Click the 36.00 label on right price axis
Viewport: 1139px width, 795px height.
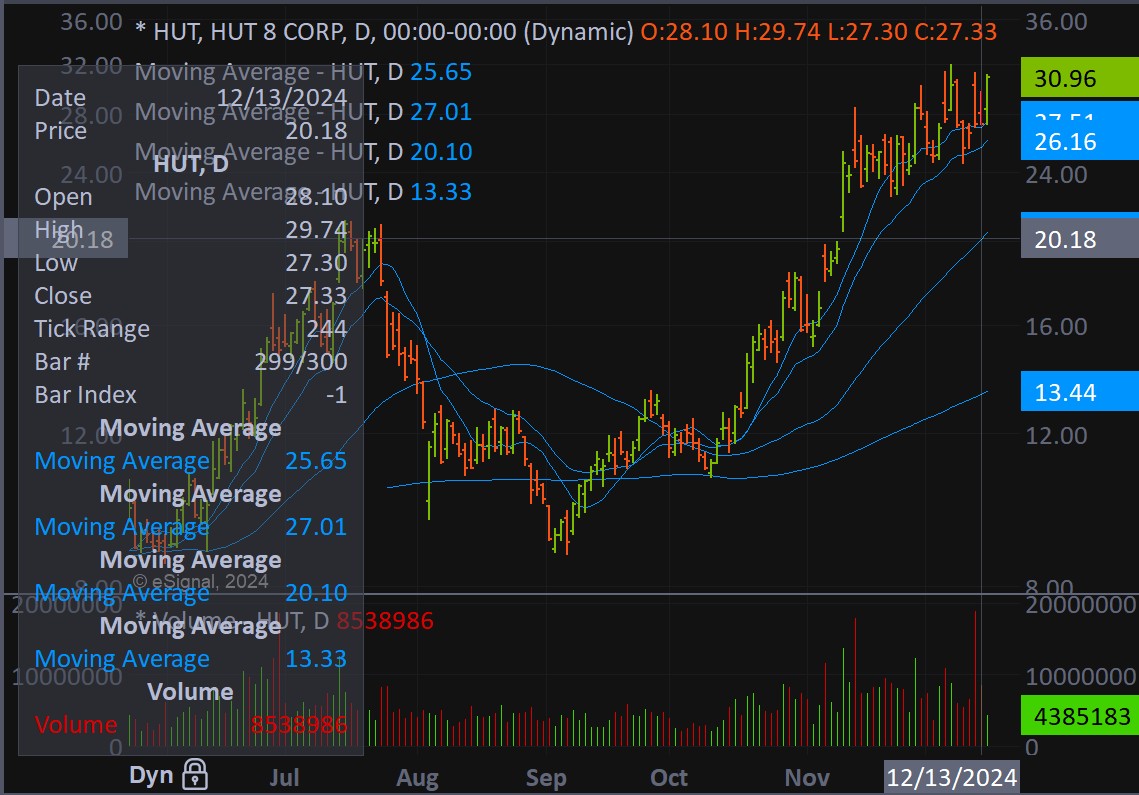[x=1055, y=21]
